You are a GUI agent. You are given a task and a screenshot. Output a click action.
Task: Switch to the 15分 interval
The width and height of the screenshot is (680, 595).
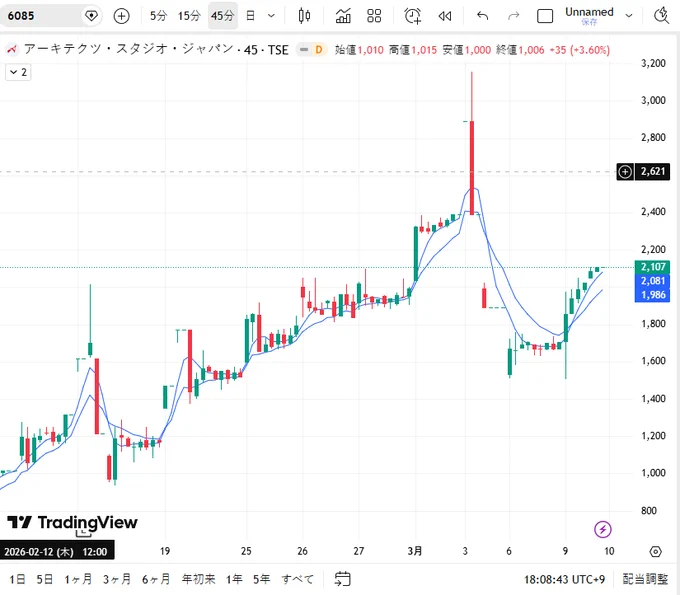pos(189,16)
